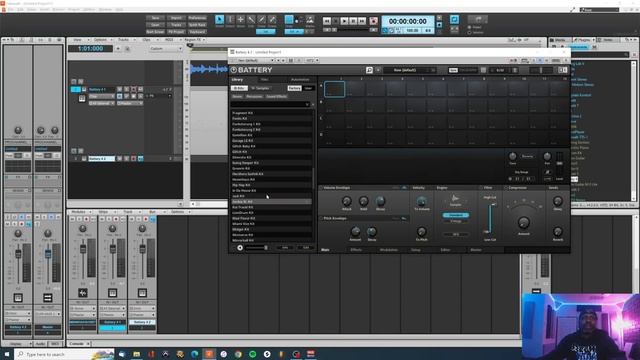Select the Draw tool in the tools module

pos(262,20)
